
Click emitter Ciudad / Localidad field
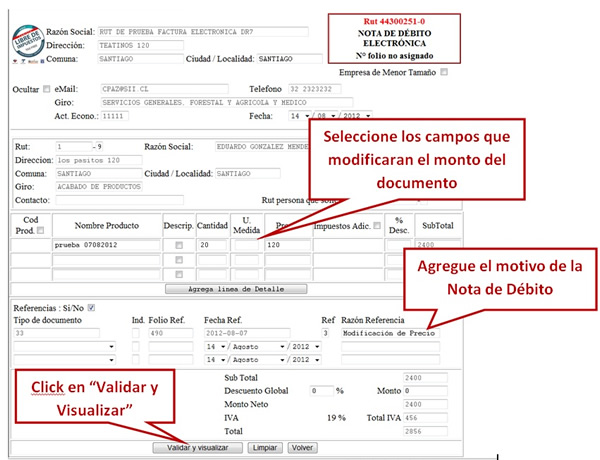point(290,59)
